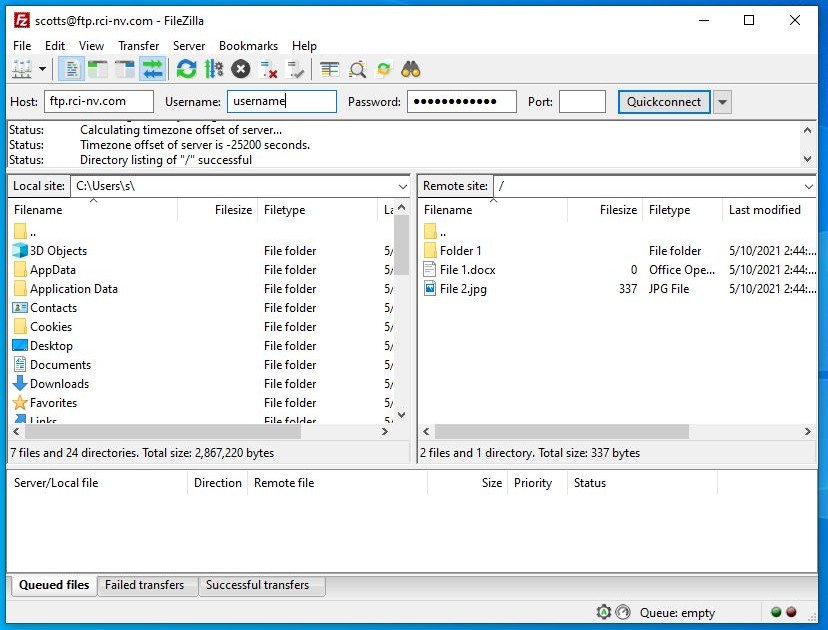This screenshot has height=630, width=828.
Task: Open the View menu
Action: (91, 46)
